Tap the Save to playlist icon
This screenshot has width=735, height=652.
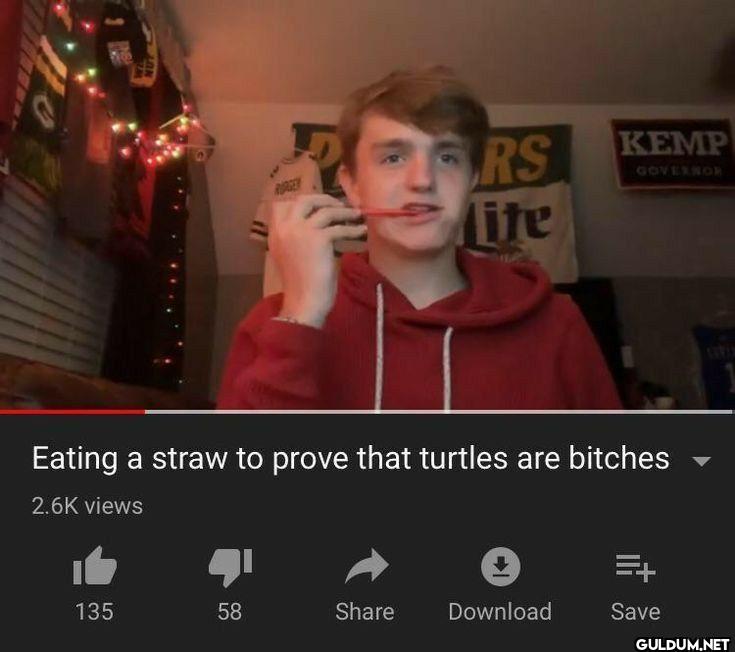click(636, 568)
